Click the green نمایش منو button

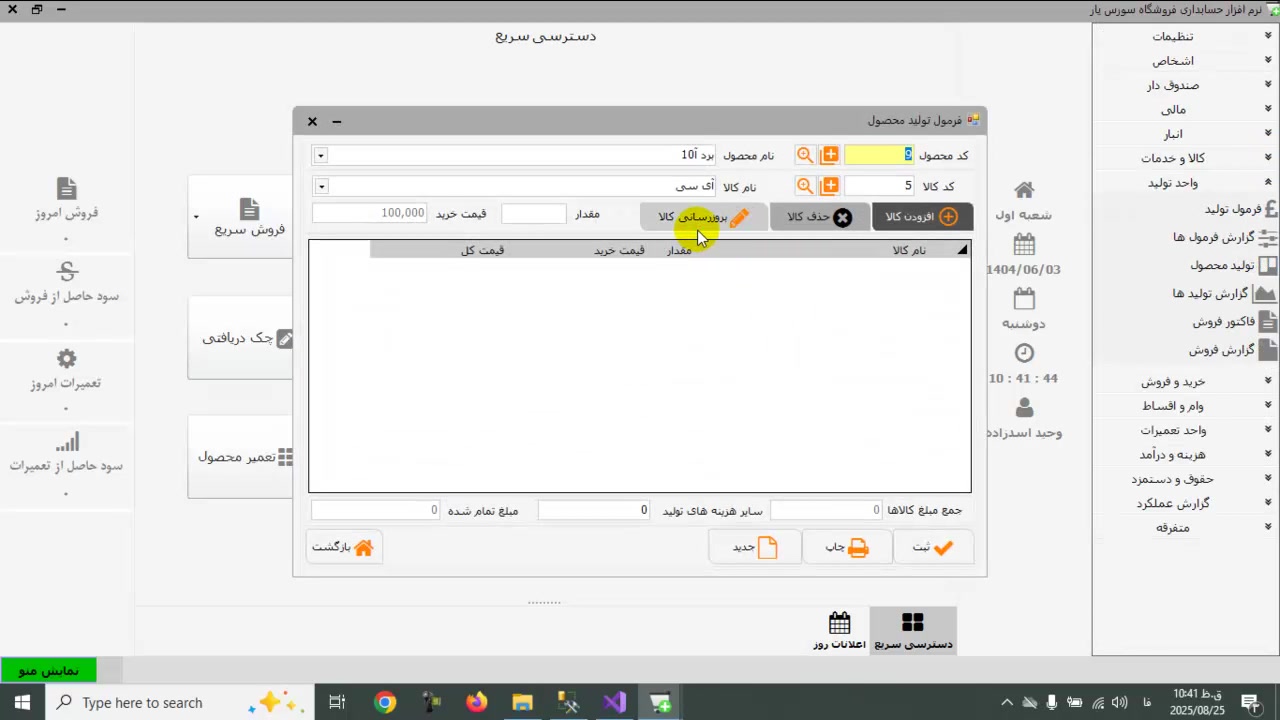(x=48, y=670)
